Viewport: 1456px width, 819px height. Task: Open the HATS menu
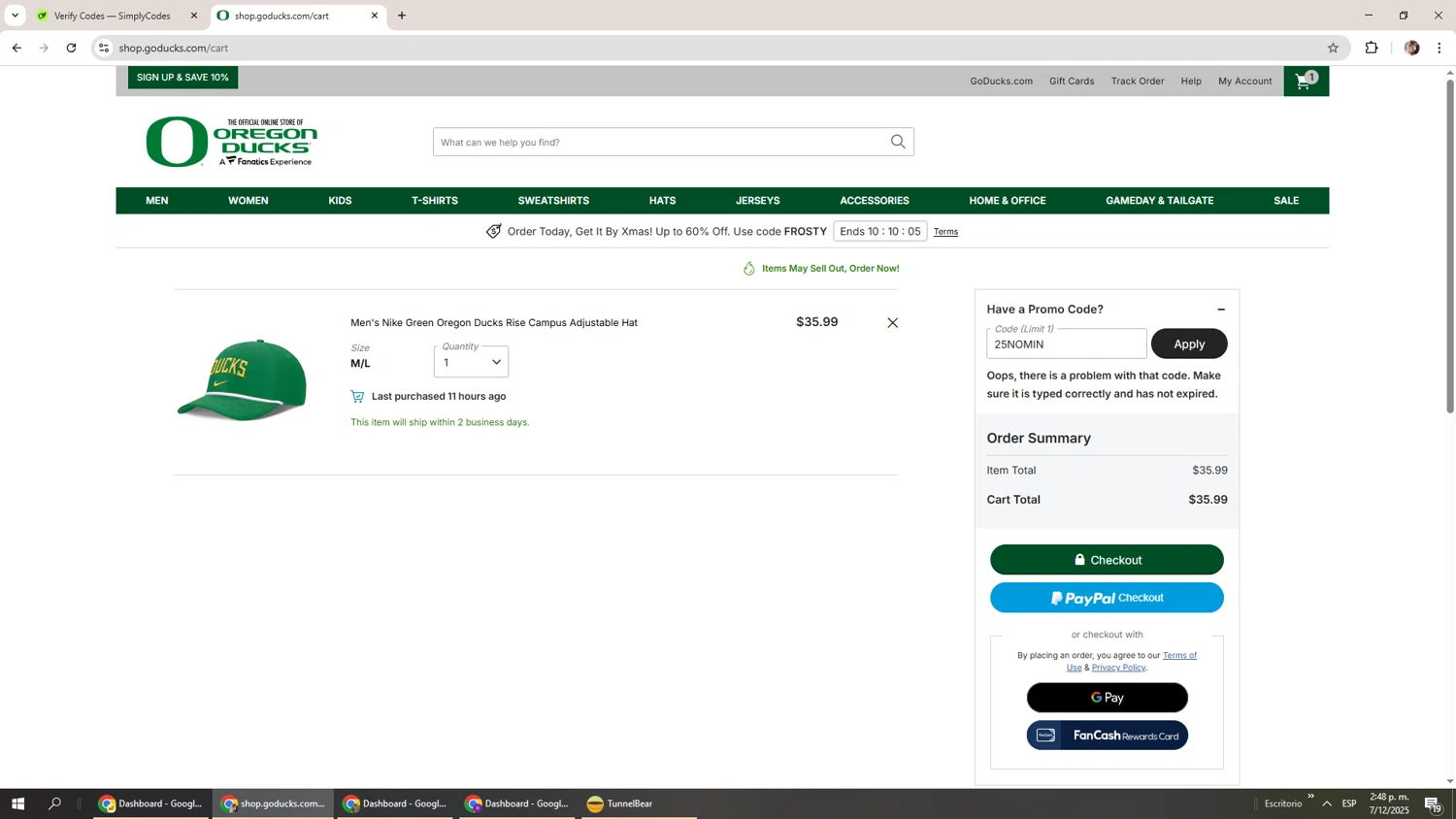[662, 201]
